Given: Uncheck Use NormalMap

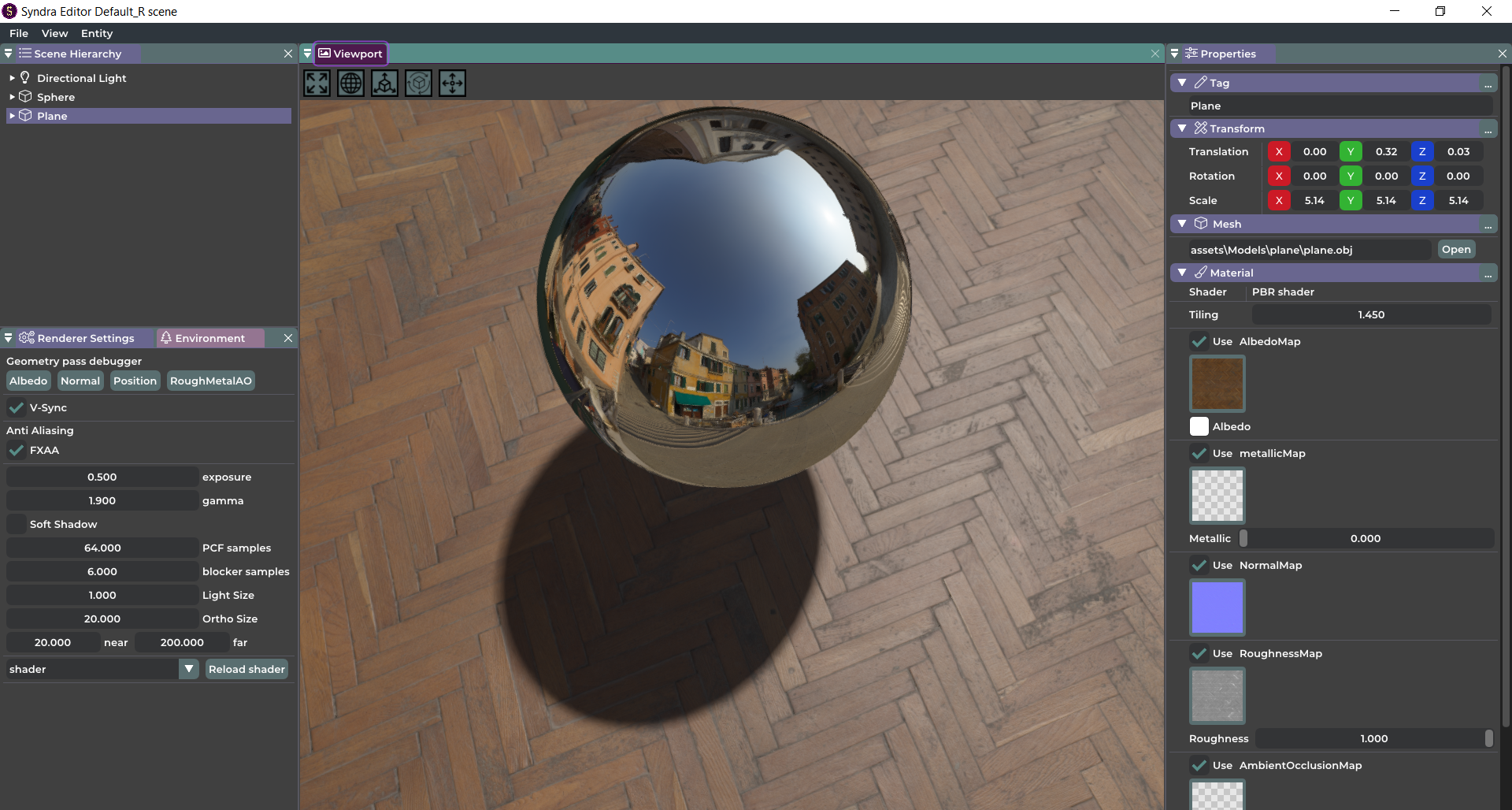Looking at the screenshot, I should 1199,565.
